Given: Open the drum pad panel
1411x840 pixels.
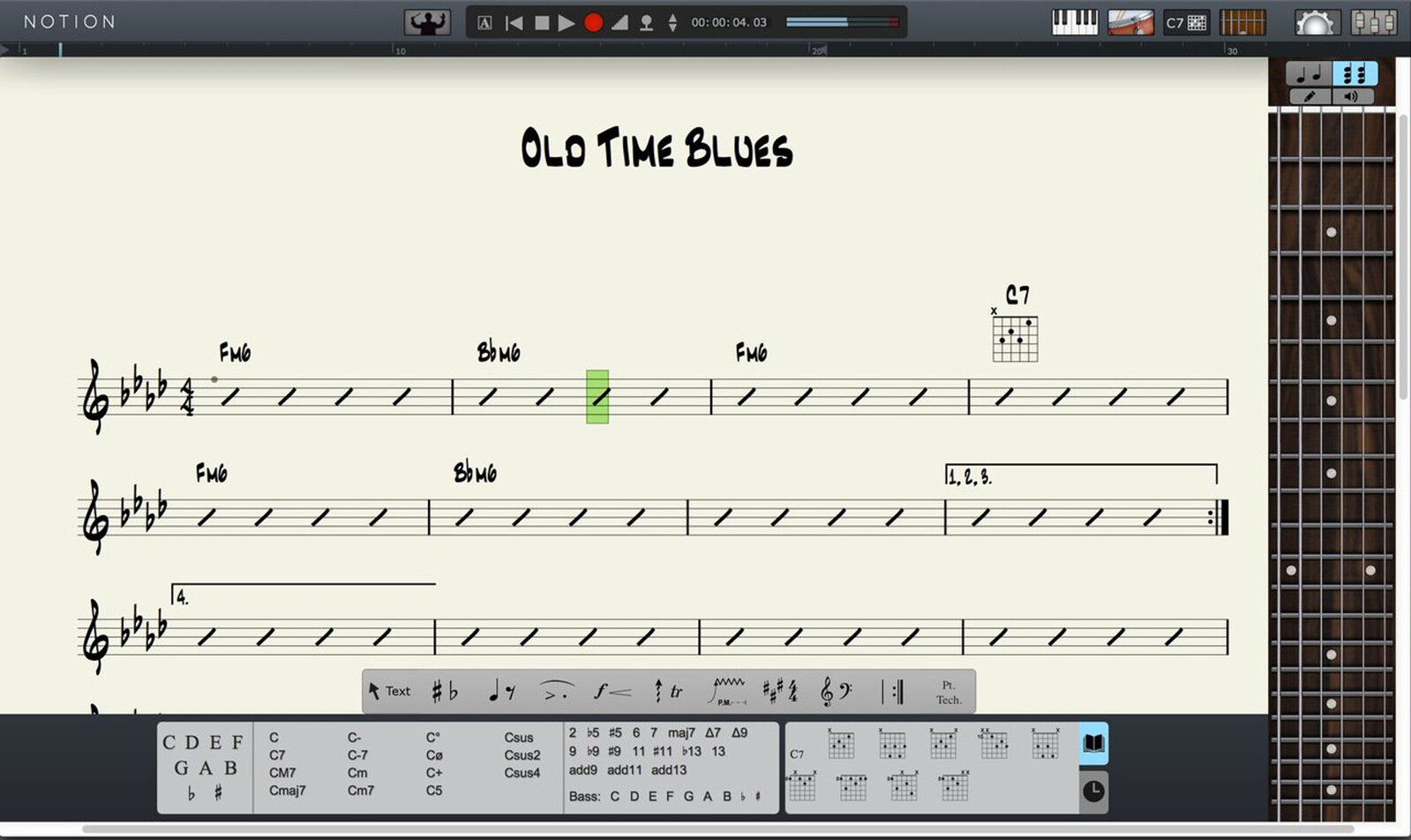Looking at the screenshot, I should point(1130,22).
